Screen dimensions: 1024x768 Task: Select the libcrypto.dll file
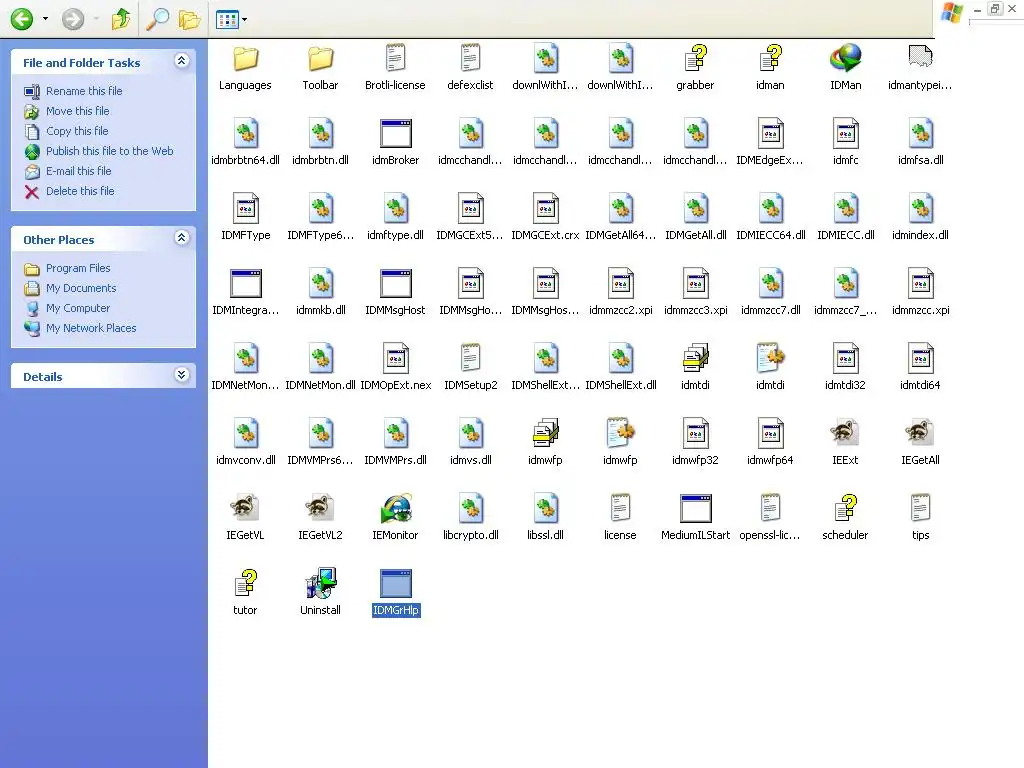click(x=470, y=518)
